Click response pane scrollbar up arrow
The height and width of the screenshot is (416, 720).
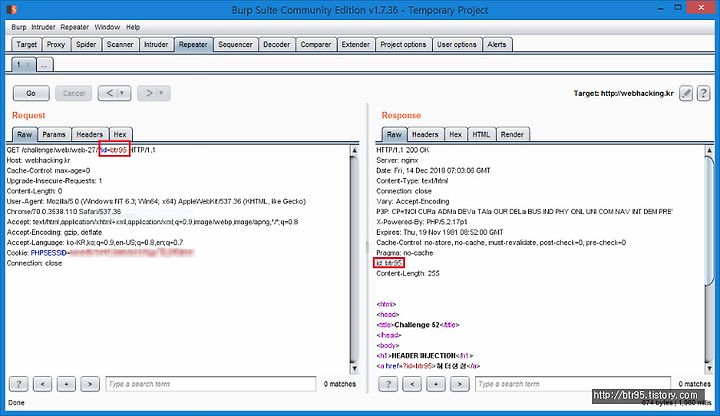(709, 150)
